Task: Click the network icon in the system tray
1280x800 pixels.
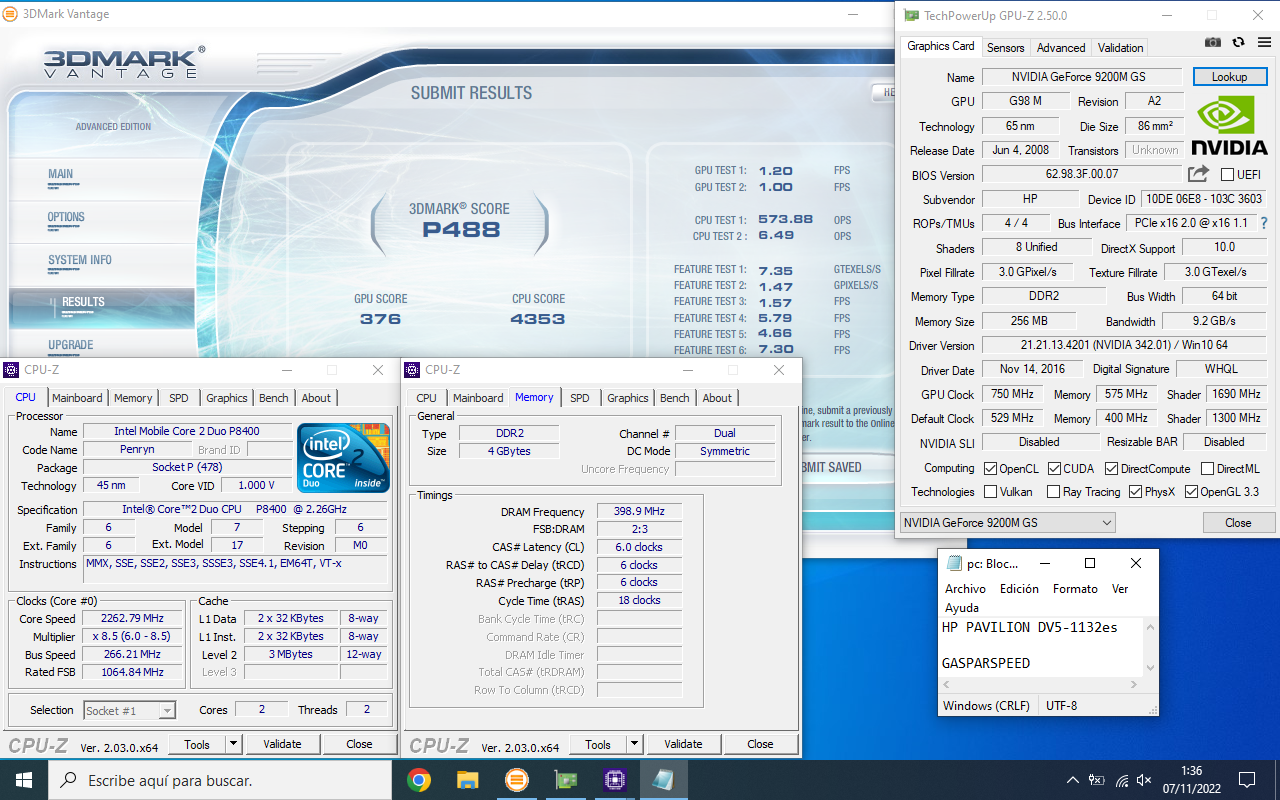Action: pyautogui.click(x=1122, y=780)
